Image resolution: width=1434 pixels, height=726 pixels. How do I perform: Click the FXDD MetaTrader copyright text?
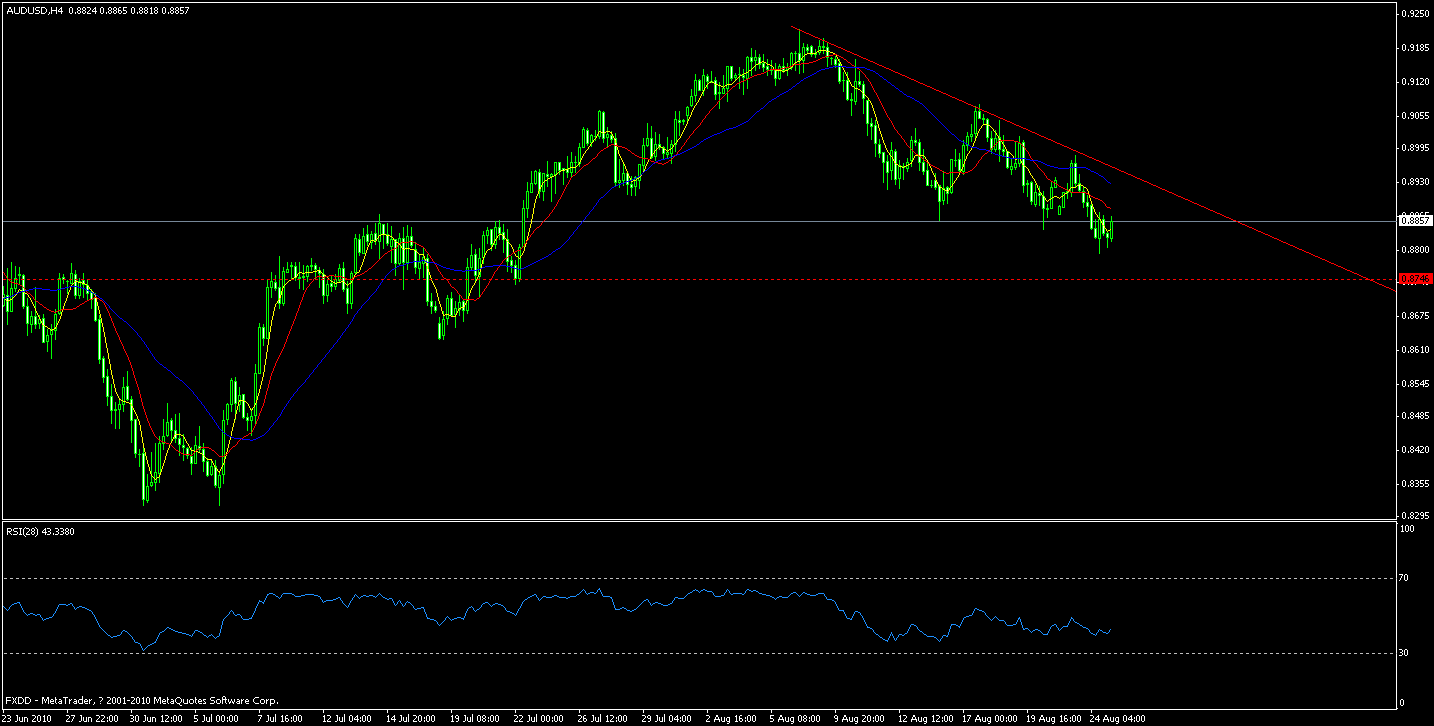tap(140, 700)
